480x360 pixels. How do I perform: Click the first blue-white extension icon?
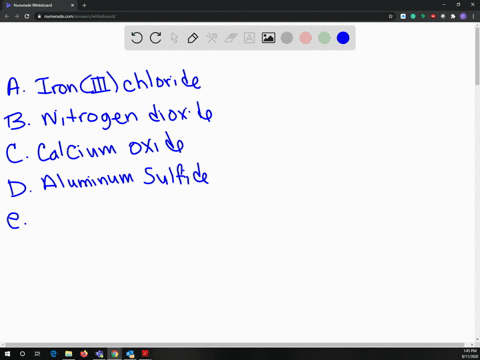403,16
